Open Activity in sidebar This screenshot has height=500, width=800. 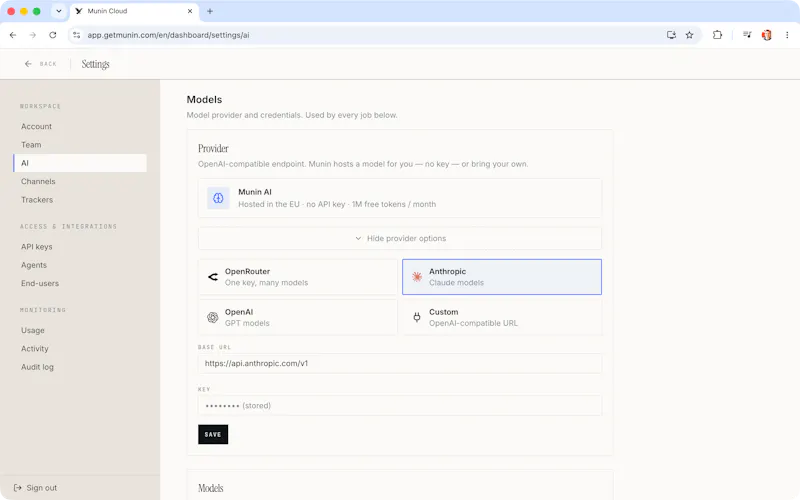(x=35, y=349)
